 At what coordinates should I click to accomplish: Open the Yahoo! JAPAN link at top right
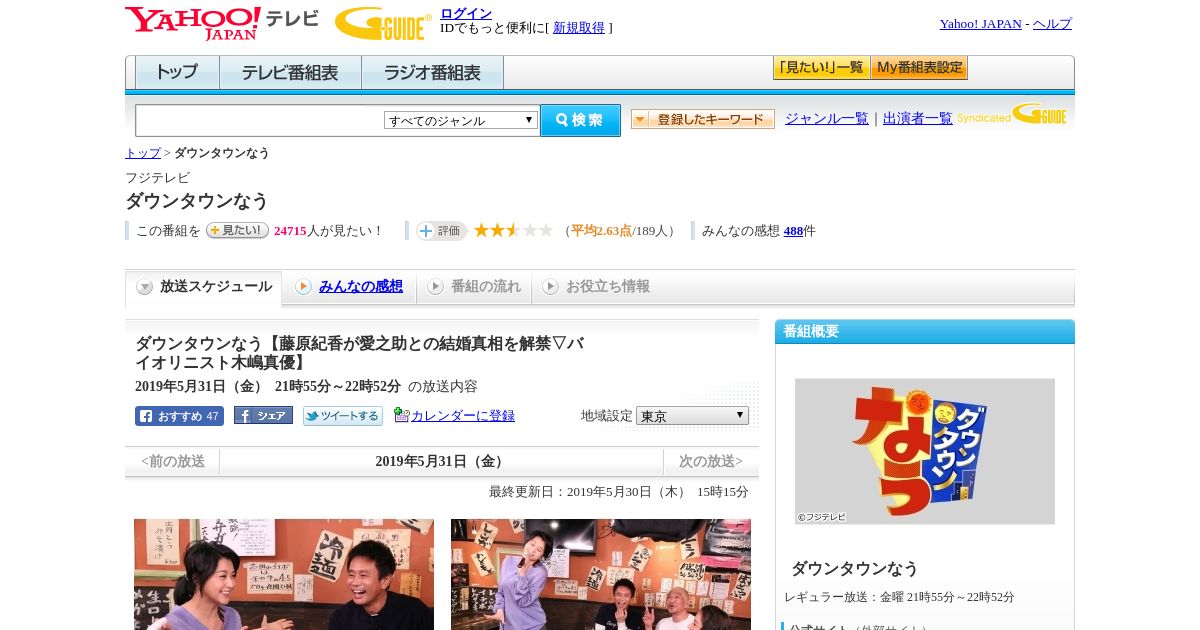coord(980,23)
